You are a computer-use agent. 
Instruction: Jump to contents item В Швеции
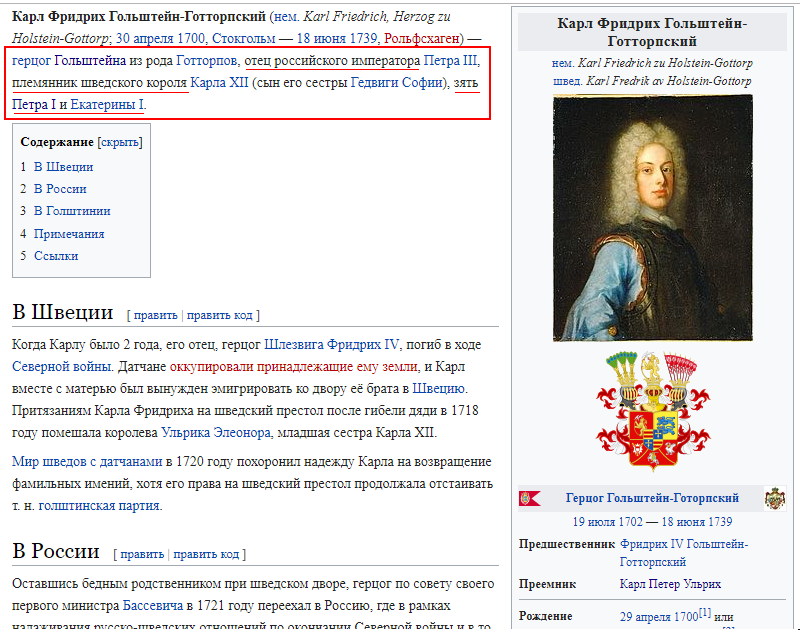click(63, 167)
